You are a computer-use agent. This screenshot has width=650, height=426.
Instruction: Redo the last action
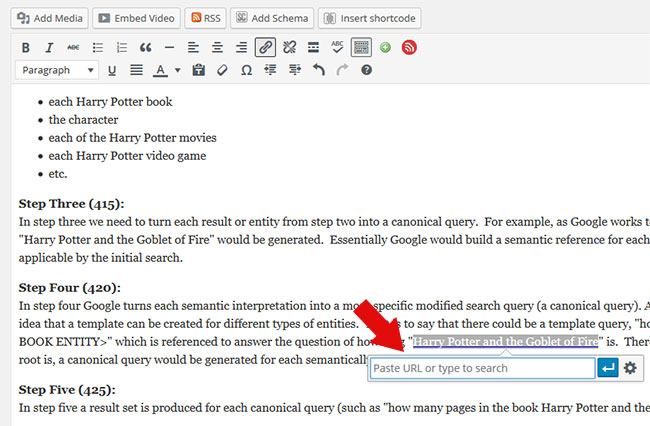pos(342,70)
